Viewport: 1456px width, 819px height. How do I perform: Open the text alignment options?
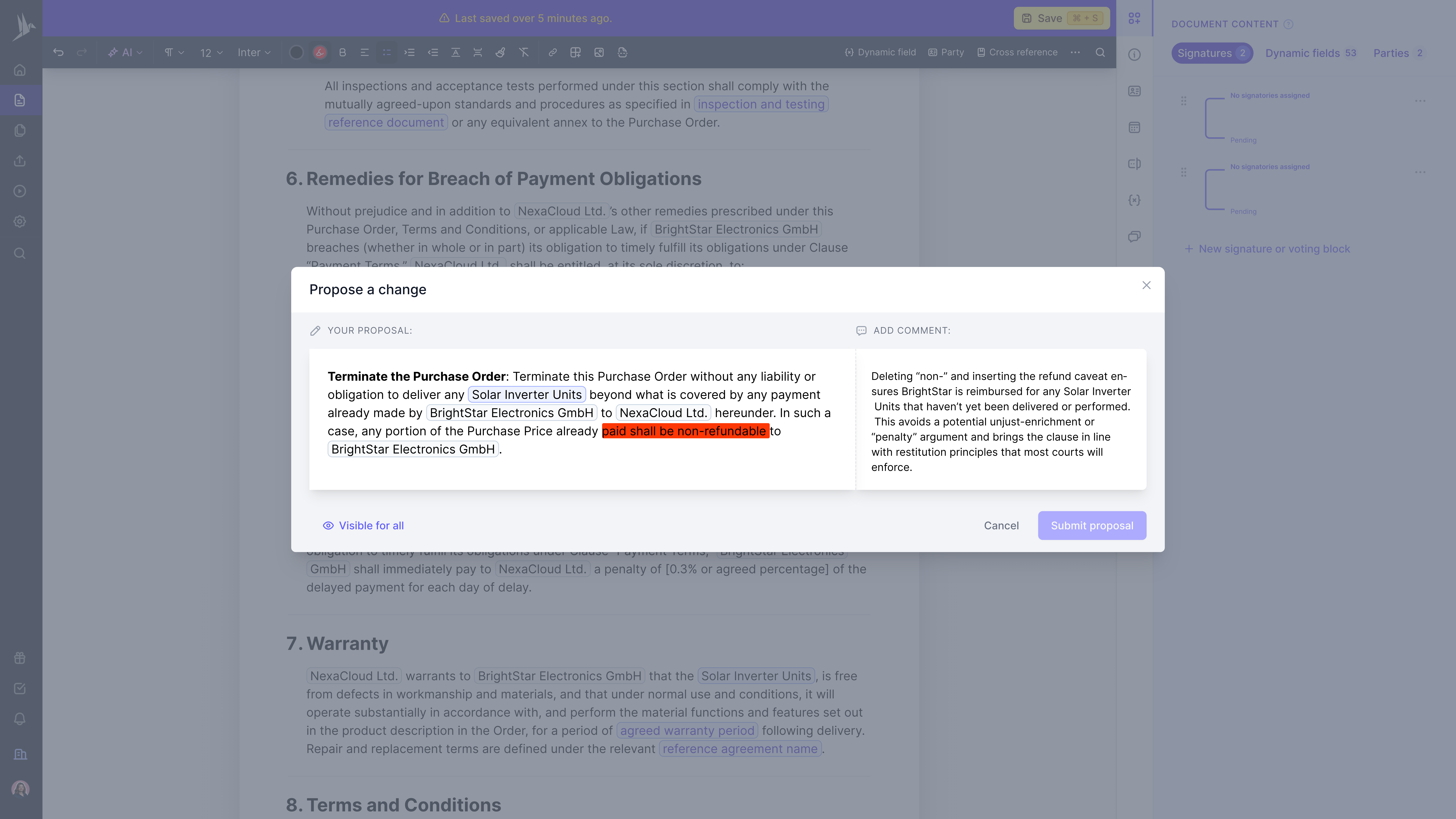[365, 53]
